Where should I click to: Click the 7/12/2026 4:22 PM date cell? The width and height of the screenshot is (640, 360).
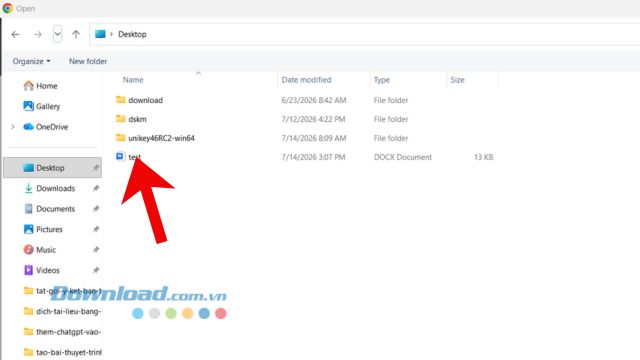(x=313, y=119)
